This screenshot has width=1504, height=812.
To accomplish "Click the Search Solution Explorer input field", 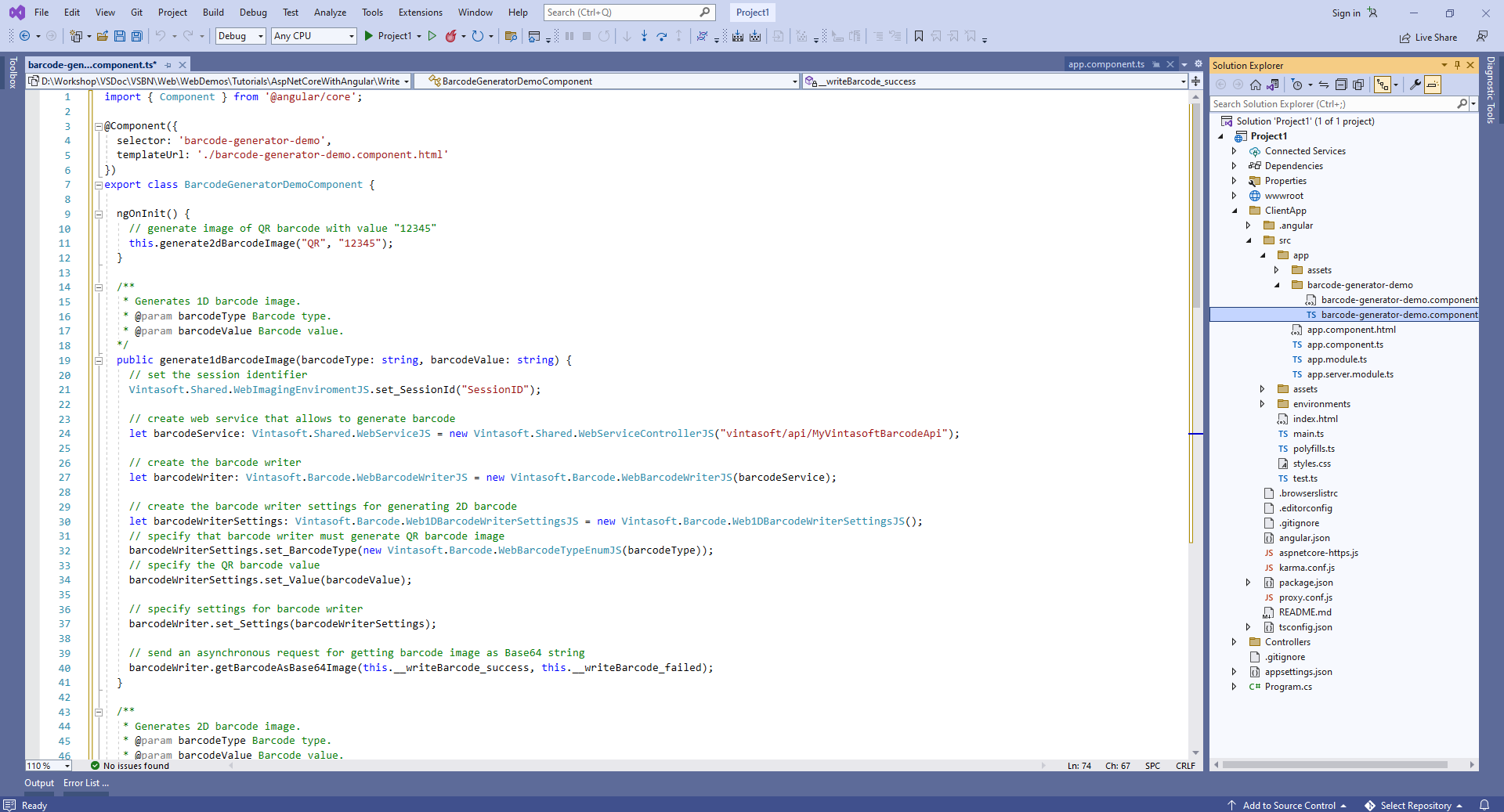I will 1332,104.
